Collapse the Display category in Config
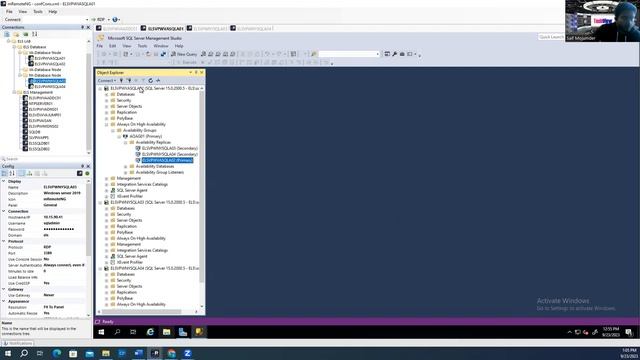 coord(4,181)
